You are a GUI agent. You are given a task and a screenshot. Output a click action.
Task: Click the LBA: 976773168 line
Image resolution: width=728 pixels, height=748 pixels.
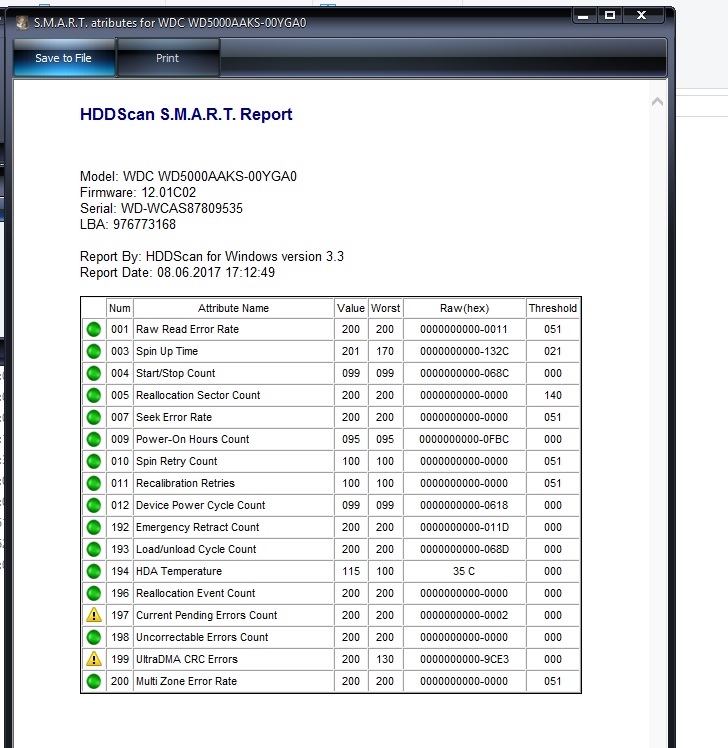point(128,224)
